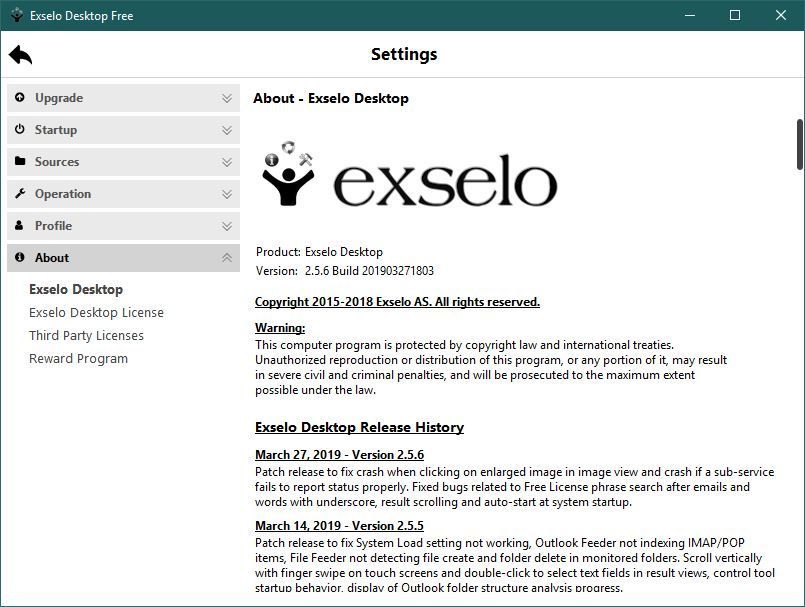Open Reward Program page
The height and width of the screenshot is (607, 805).
pos(79,358)
